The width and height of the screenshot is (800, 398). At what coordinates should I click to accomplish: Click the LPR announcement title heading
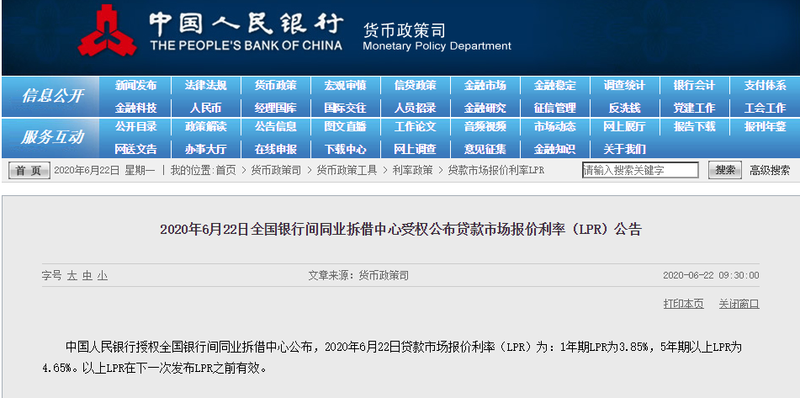pyautogui.click(x=401, y=230)
